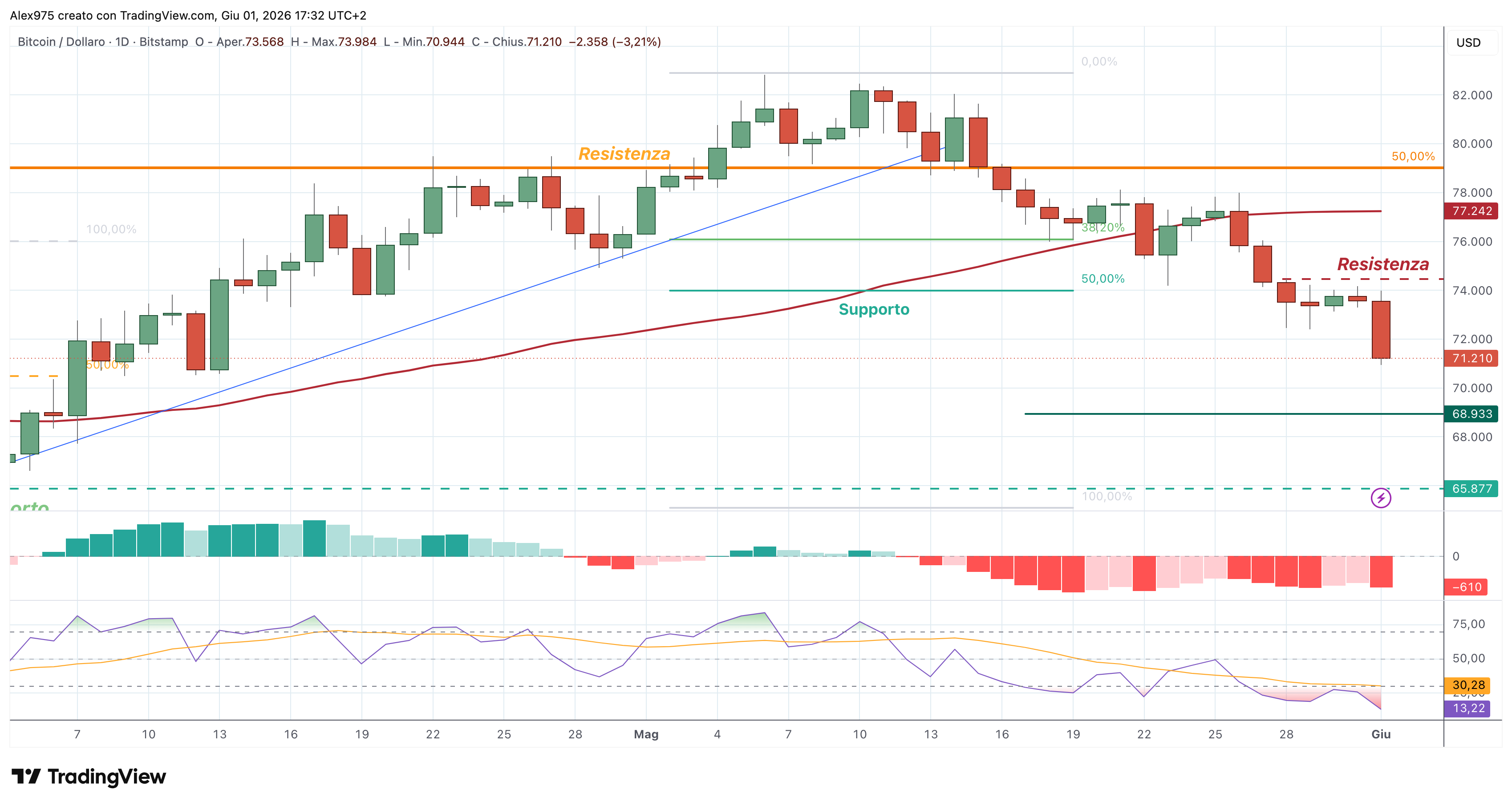Click the change value −2.358 (−3,21%)
Screen dimensions: 1512x806
point(615,42)
